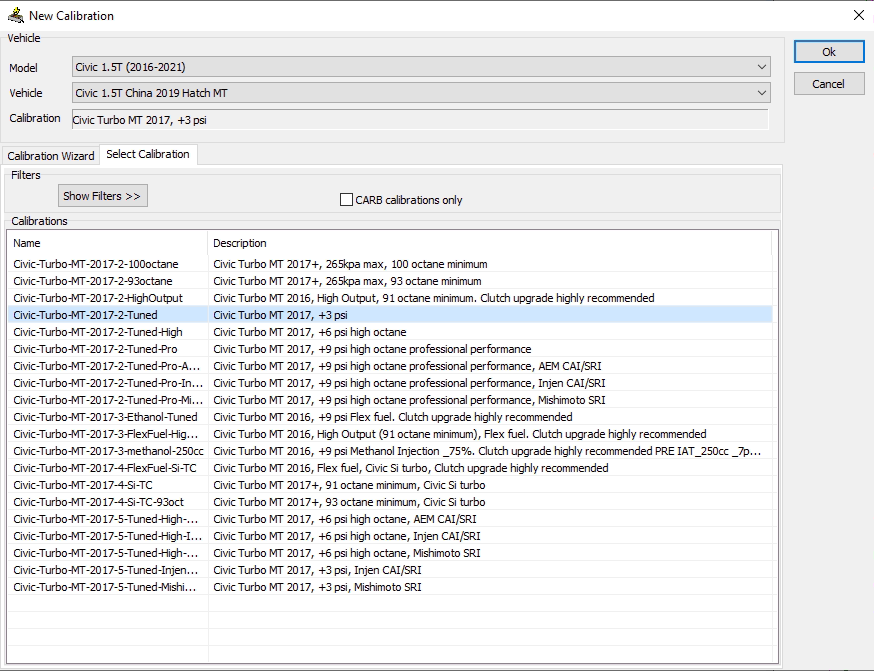This screenshot has height=671, width=874.
Task: Expand filters with Show Filters button
Action: click(102, 196)
